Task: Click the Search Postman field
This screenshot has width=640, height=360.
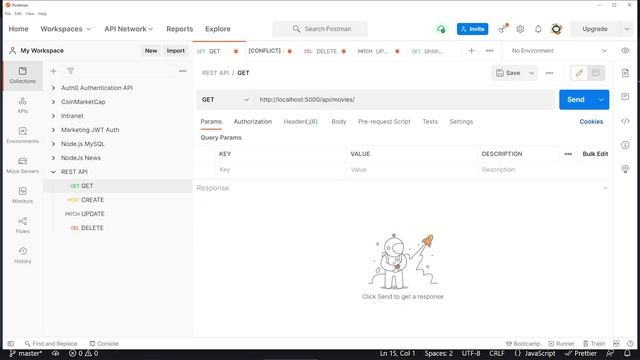Action: click(320, 29)
